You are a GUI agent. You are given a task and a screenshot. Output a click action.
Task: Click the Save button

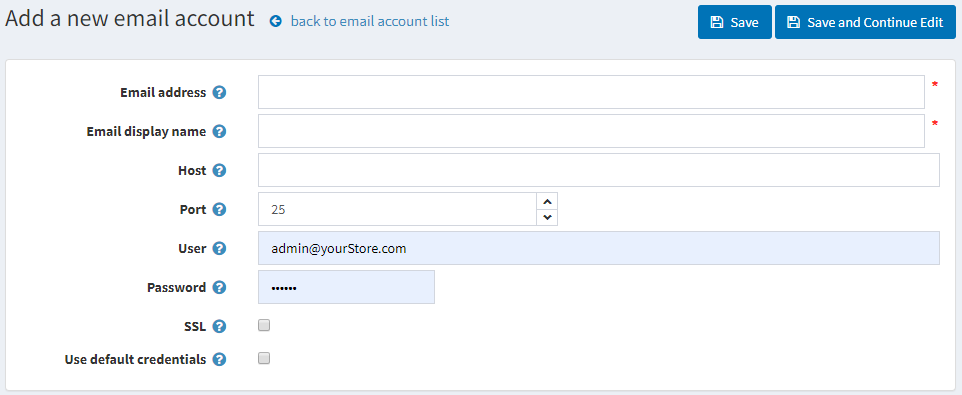tap(734, 23)
